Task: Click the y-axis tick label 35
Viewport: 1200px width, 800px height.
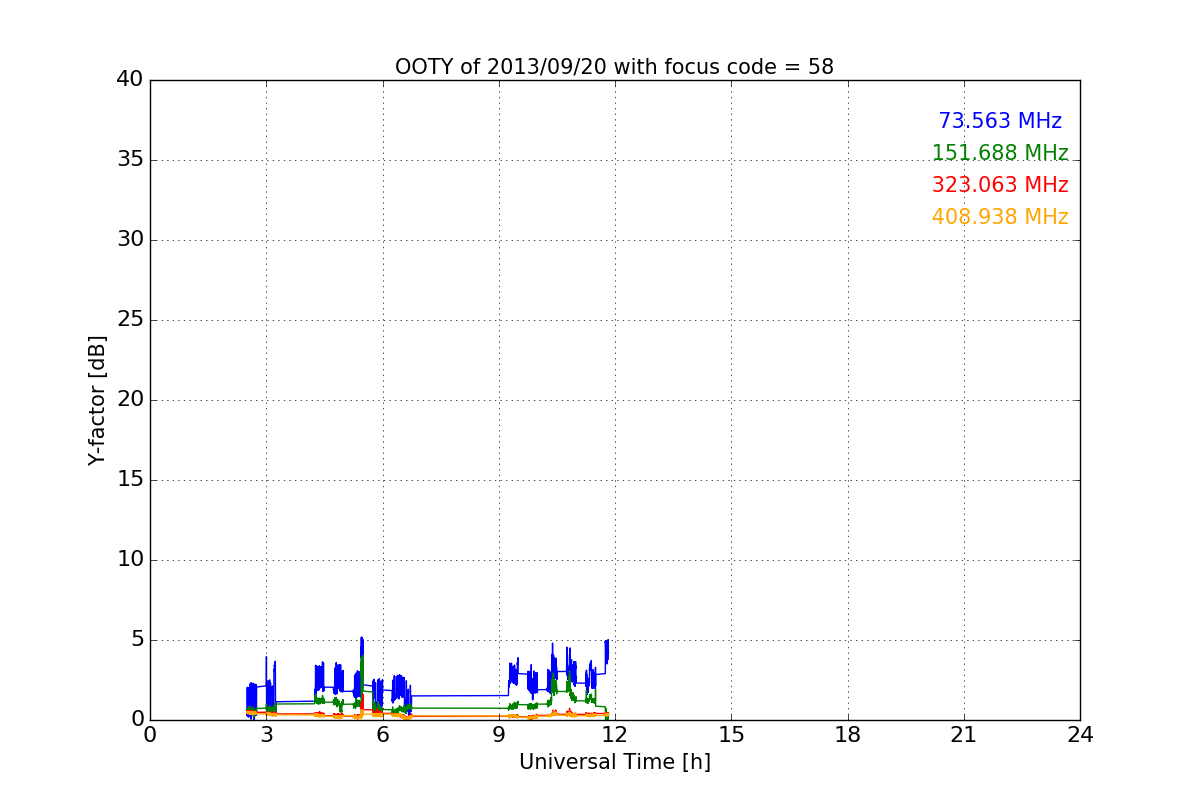Action: tap(130, 160)
